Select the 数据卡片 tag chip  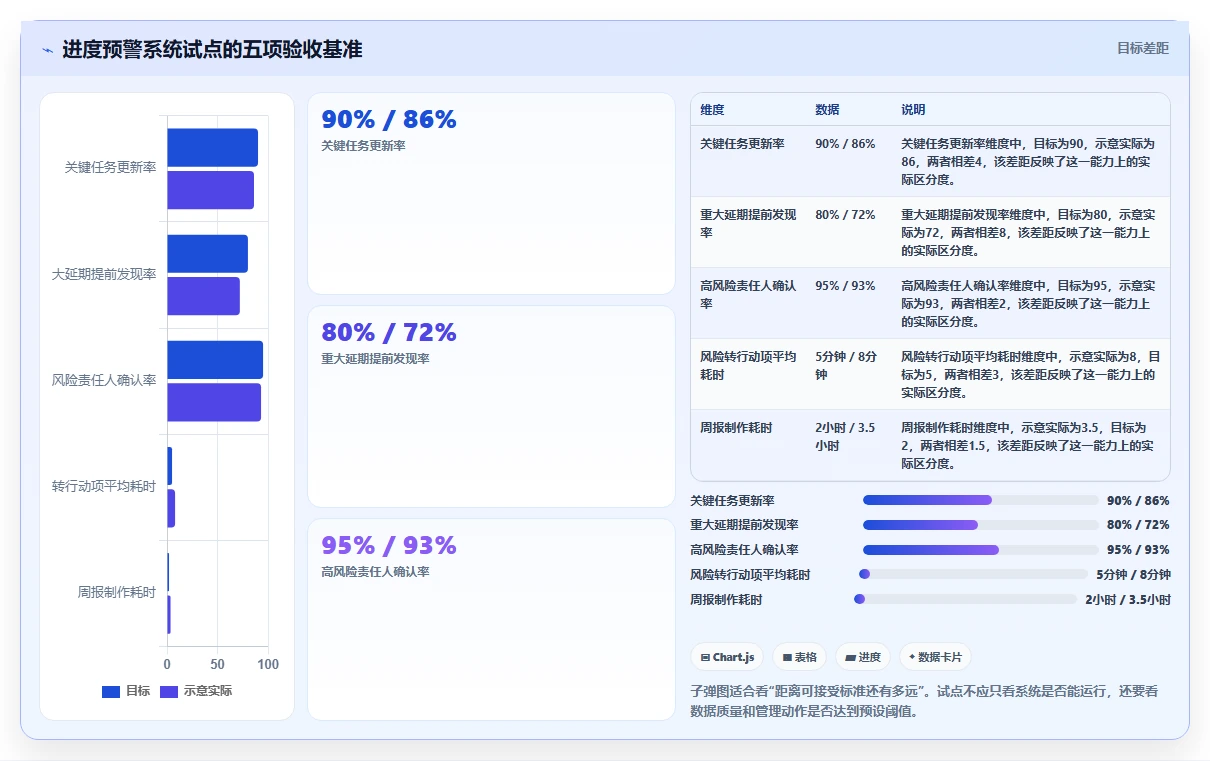tap(935, 657)
